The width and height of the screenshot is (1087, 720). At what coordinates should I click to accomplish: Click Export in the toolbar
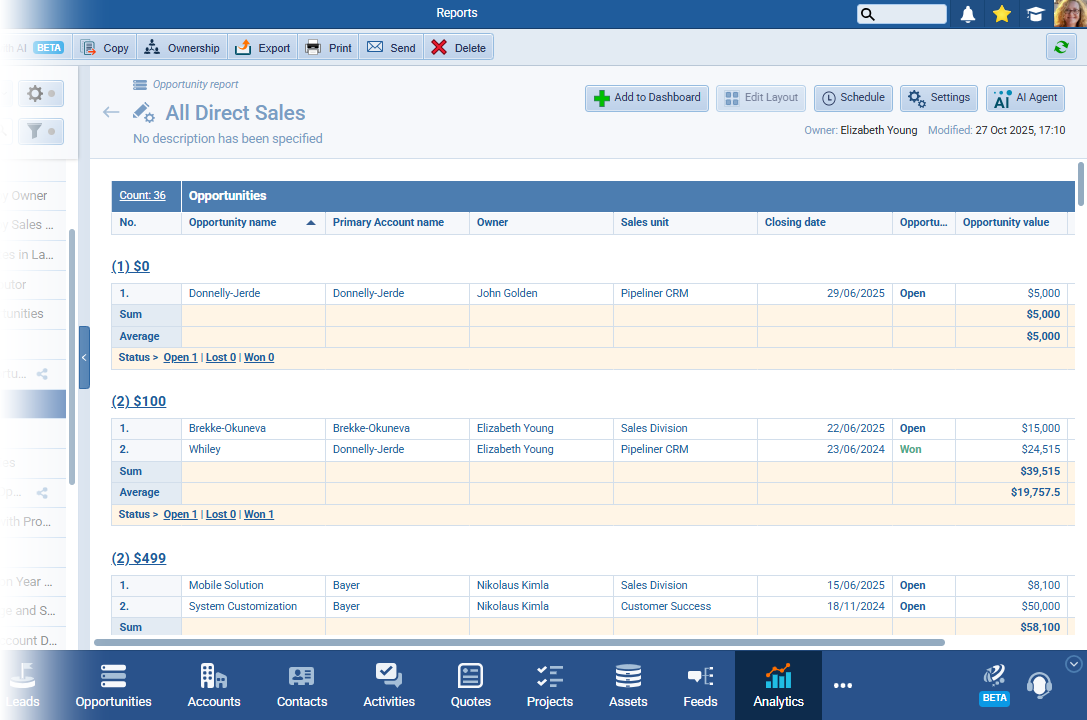click(262, 47)
